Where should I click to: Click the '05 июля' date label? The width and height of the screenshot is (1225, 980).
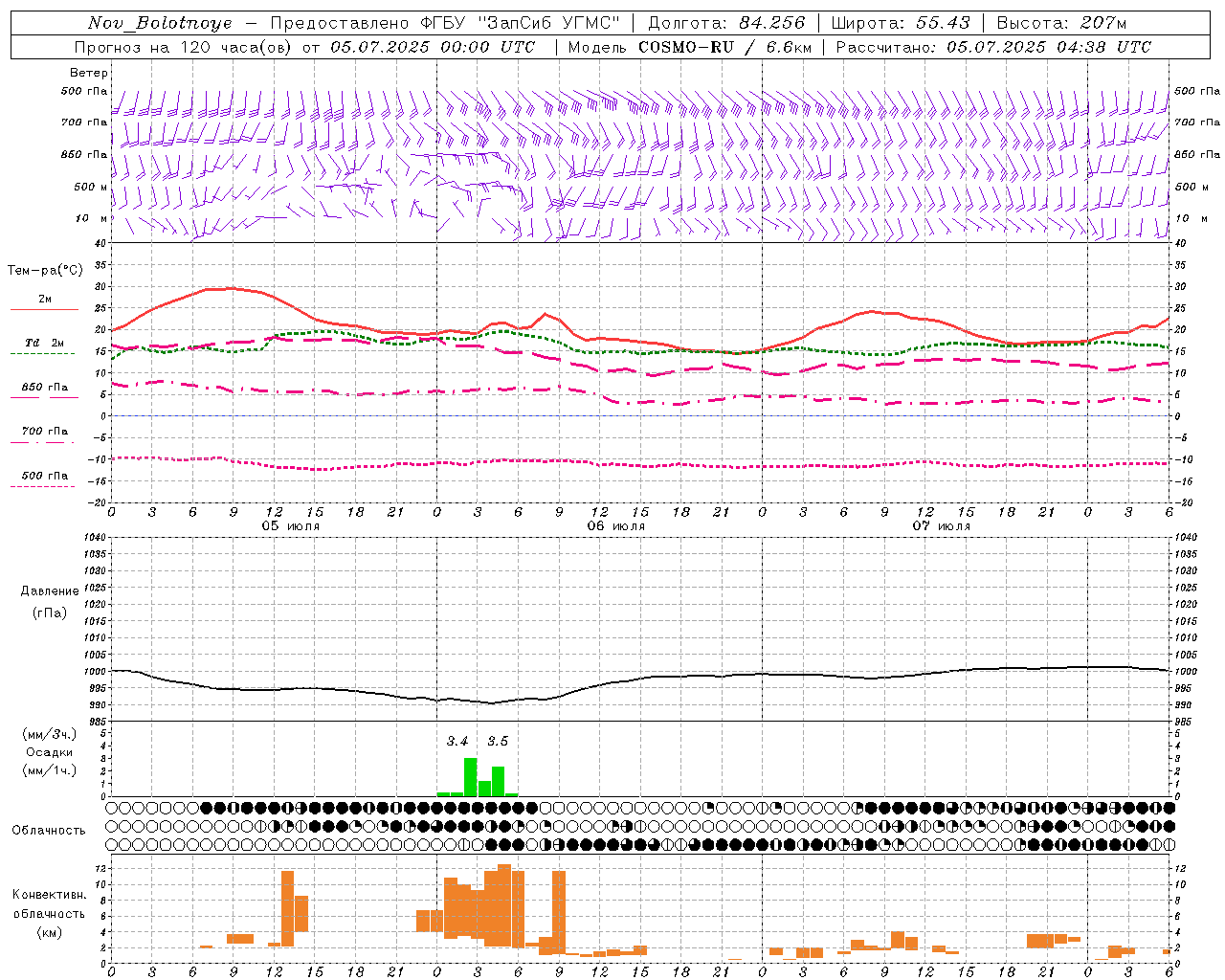(x=291, y=526)
